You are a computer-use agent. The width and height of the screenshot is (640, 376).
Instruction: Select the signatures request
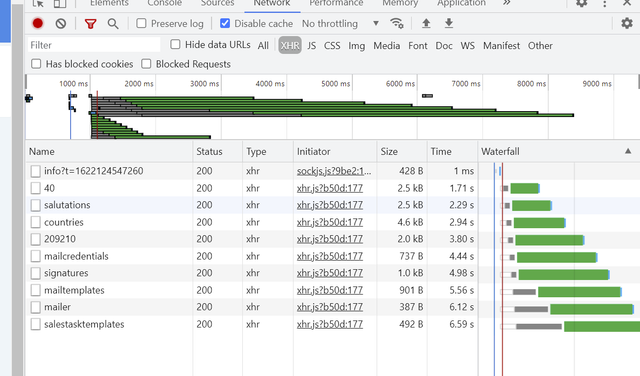click(66, 273)
